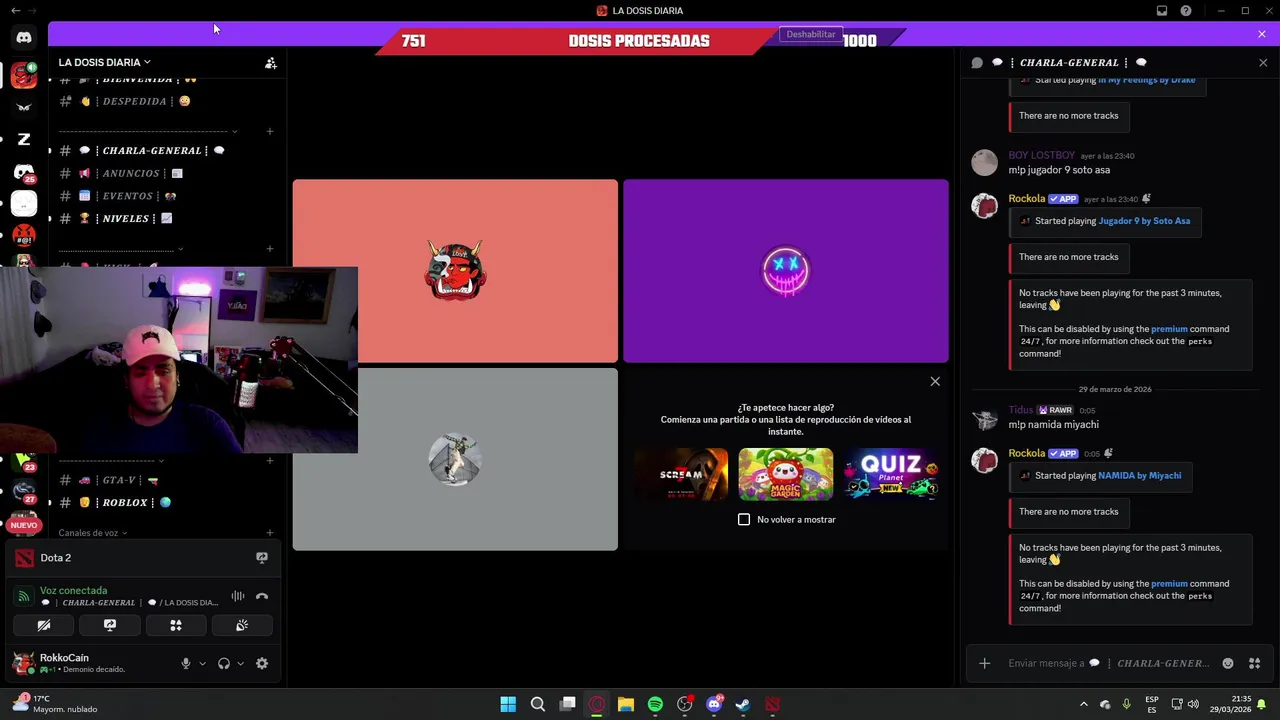
Task: Share Dota 2 screen icon
Action: (x=262, y=558)
